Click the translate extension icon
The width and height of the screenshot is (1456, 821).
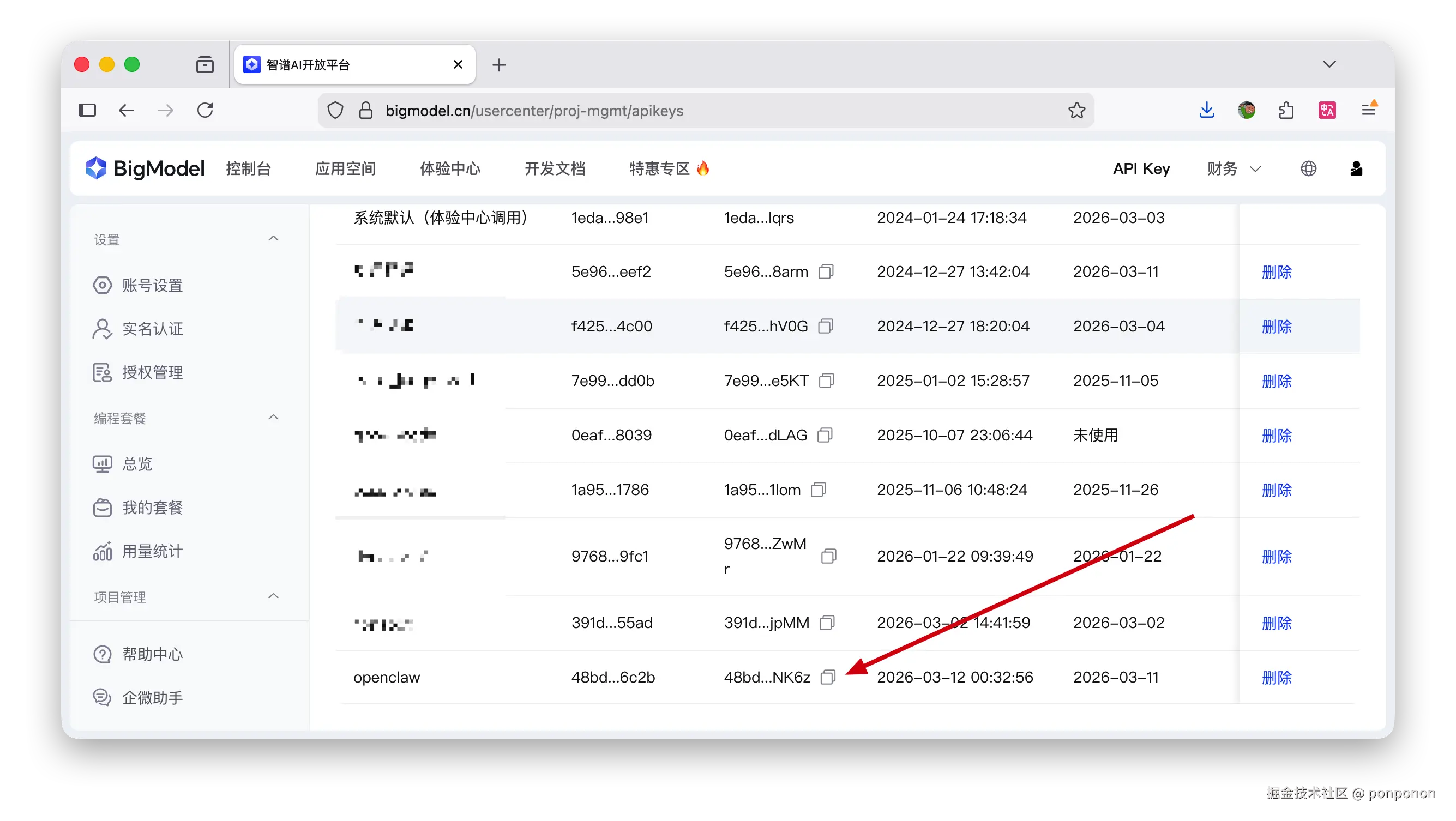pos(1327,110)
